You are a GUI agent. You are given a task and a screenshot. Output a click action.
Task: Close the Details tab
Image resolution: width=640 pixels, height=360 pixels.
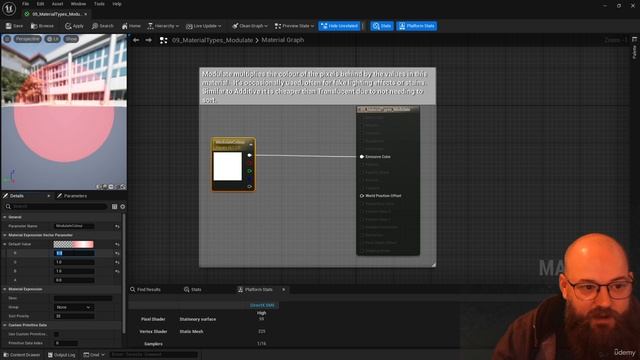tap(49, 196)
